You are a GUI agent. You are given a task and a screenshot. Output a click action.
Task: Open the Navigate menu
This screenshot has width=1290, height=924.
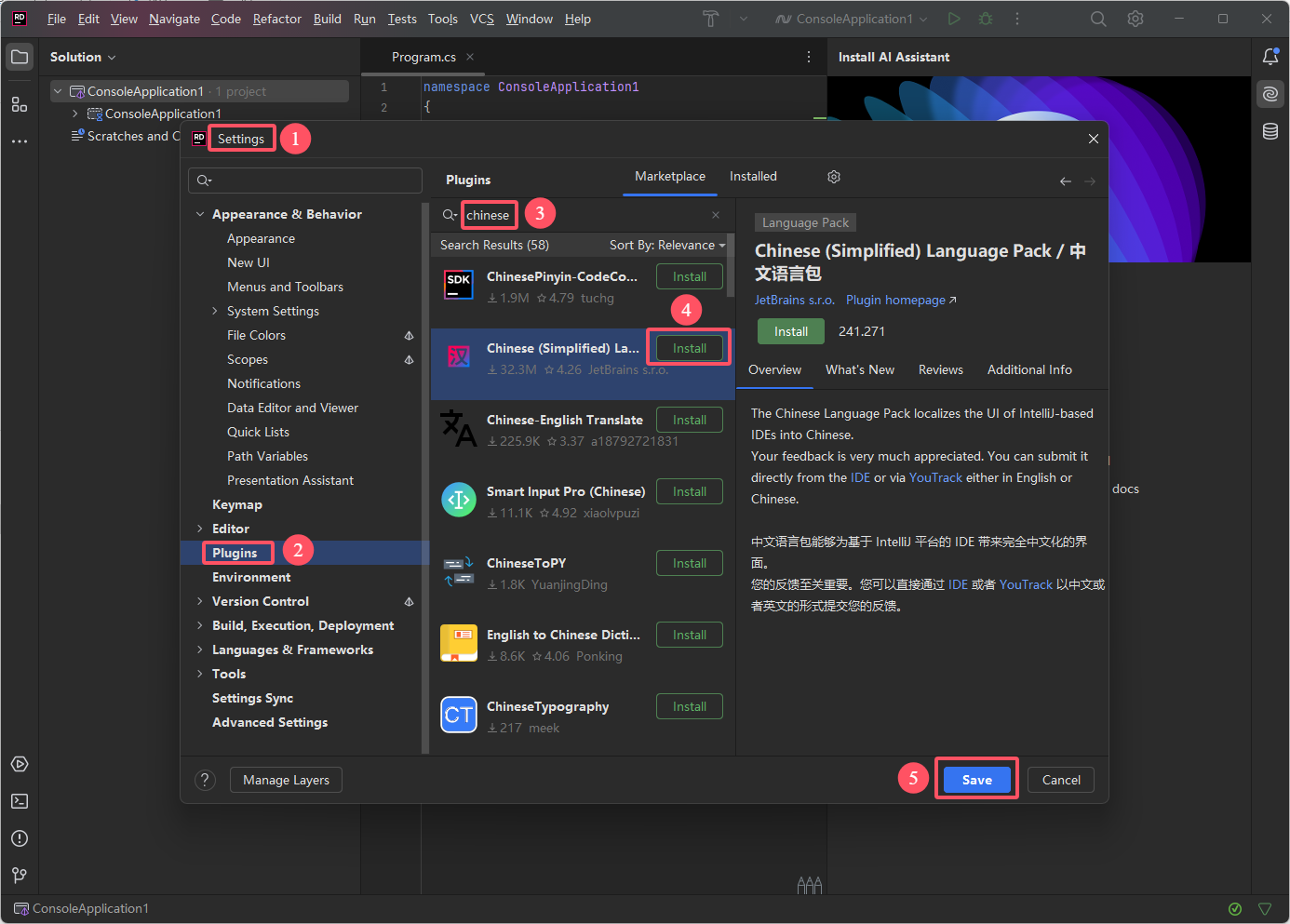coord(174,19)
